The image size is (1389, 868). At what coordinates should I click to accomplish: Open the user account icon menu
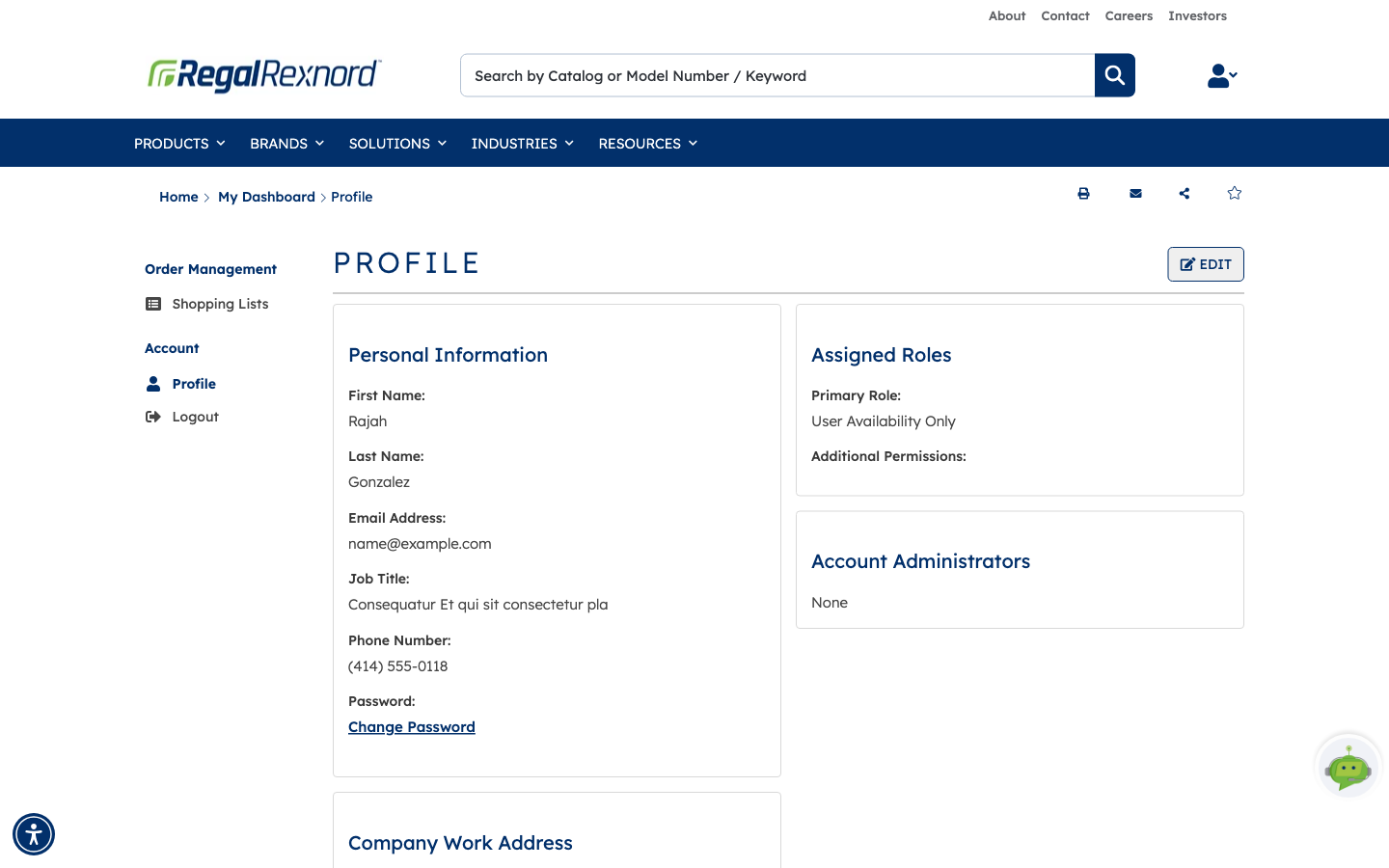(1221, 75)
